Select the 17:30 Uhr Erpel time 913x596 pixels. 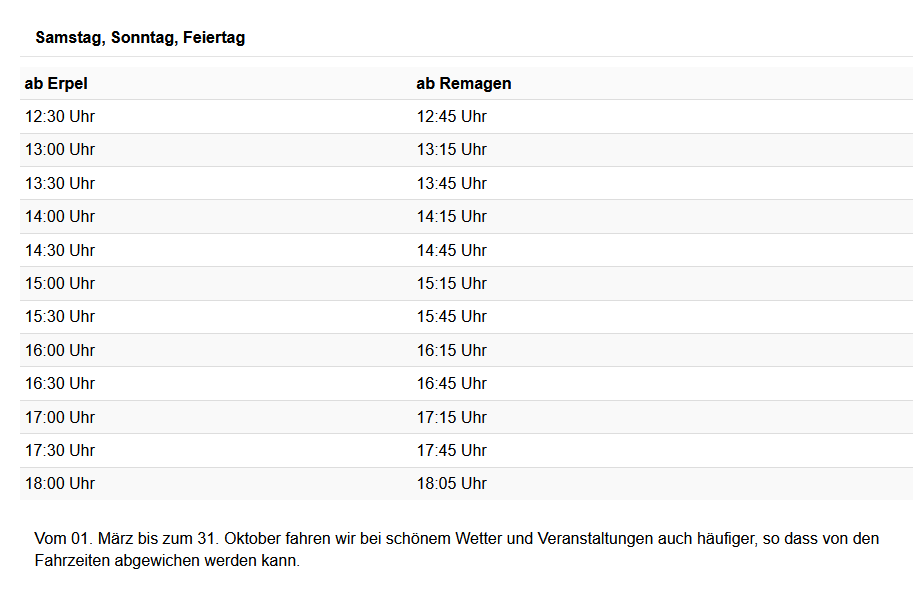point(60,451)
